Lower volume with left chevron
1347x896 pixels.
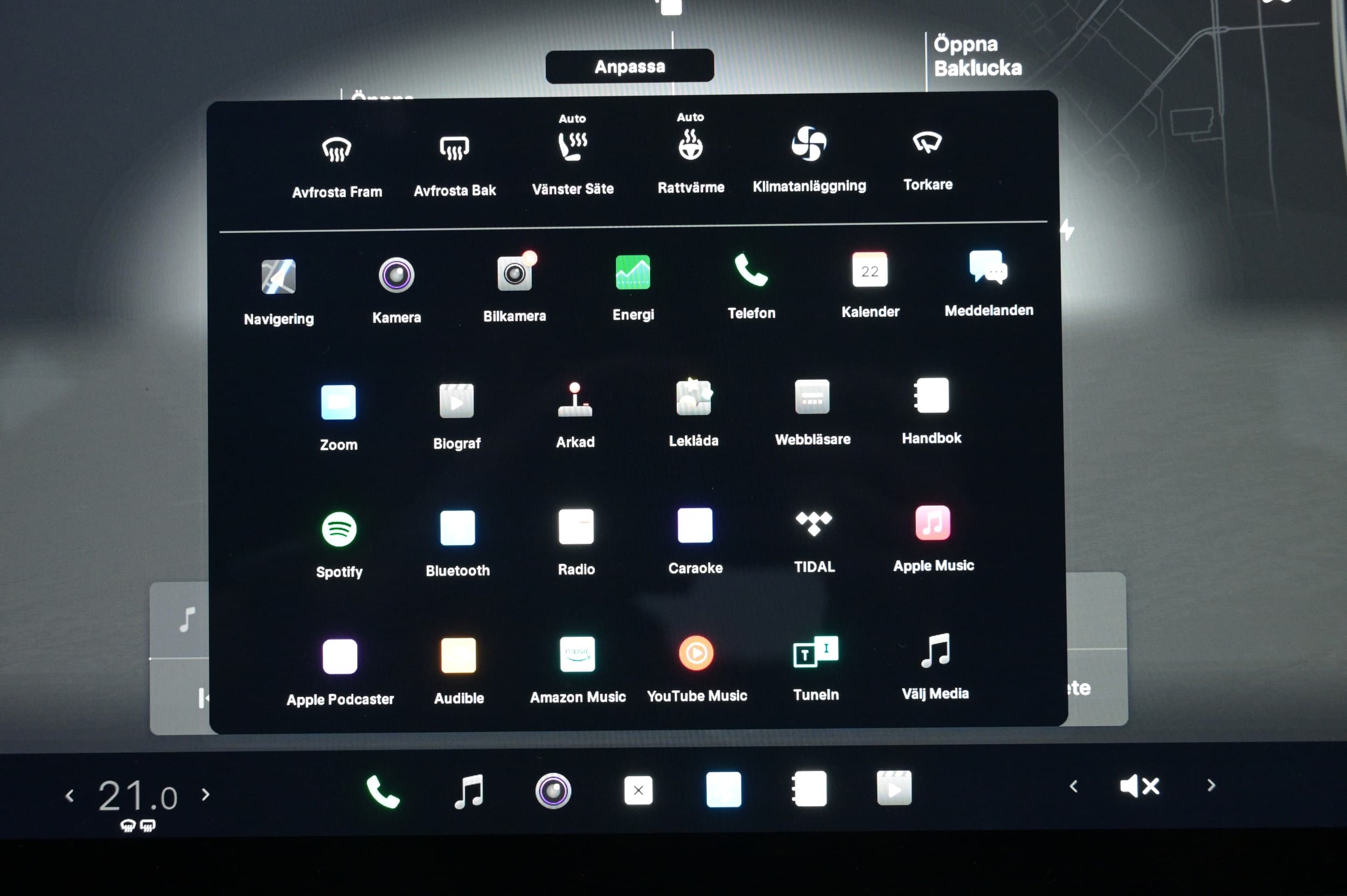[x=1074, y=787]
